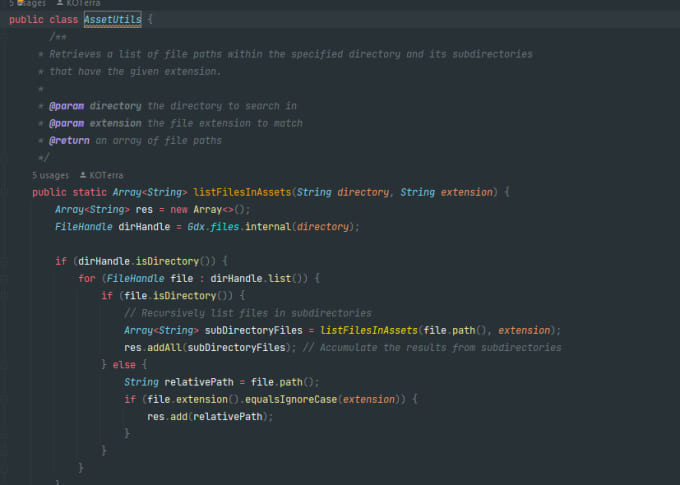The image size is (680, 485).
Task: Click res.add(relativePath) statement
Action: pyautogui.click(x=210, y=417)
